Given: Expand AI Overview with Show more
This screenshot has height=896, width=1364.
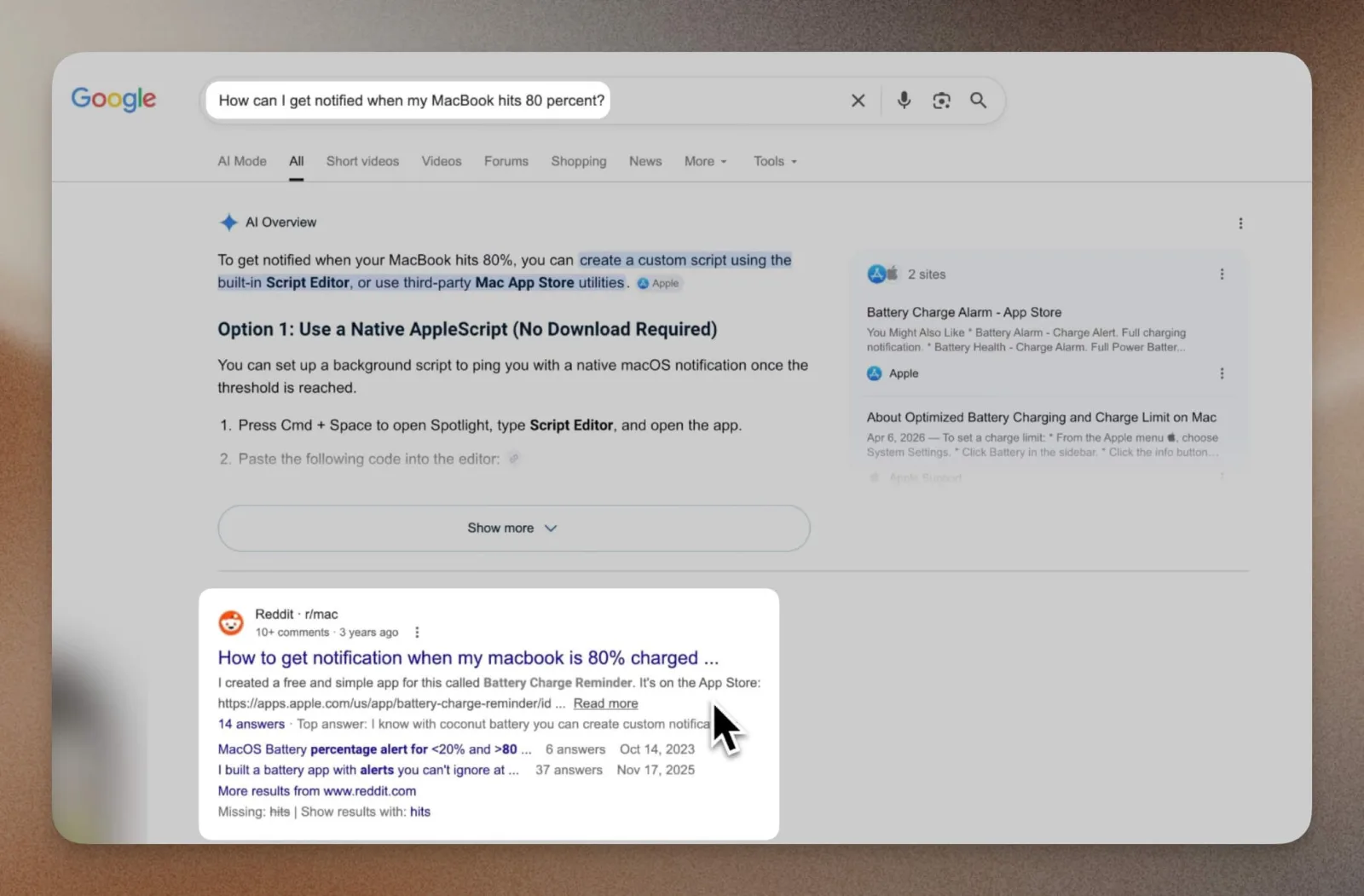Looking at the screenshot, I should click(513, 528).
